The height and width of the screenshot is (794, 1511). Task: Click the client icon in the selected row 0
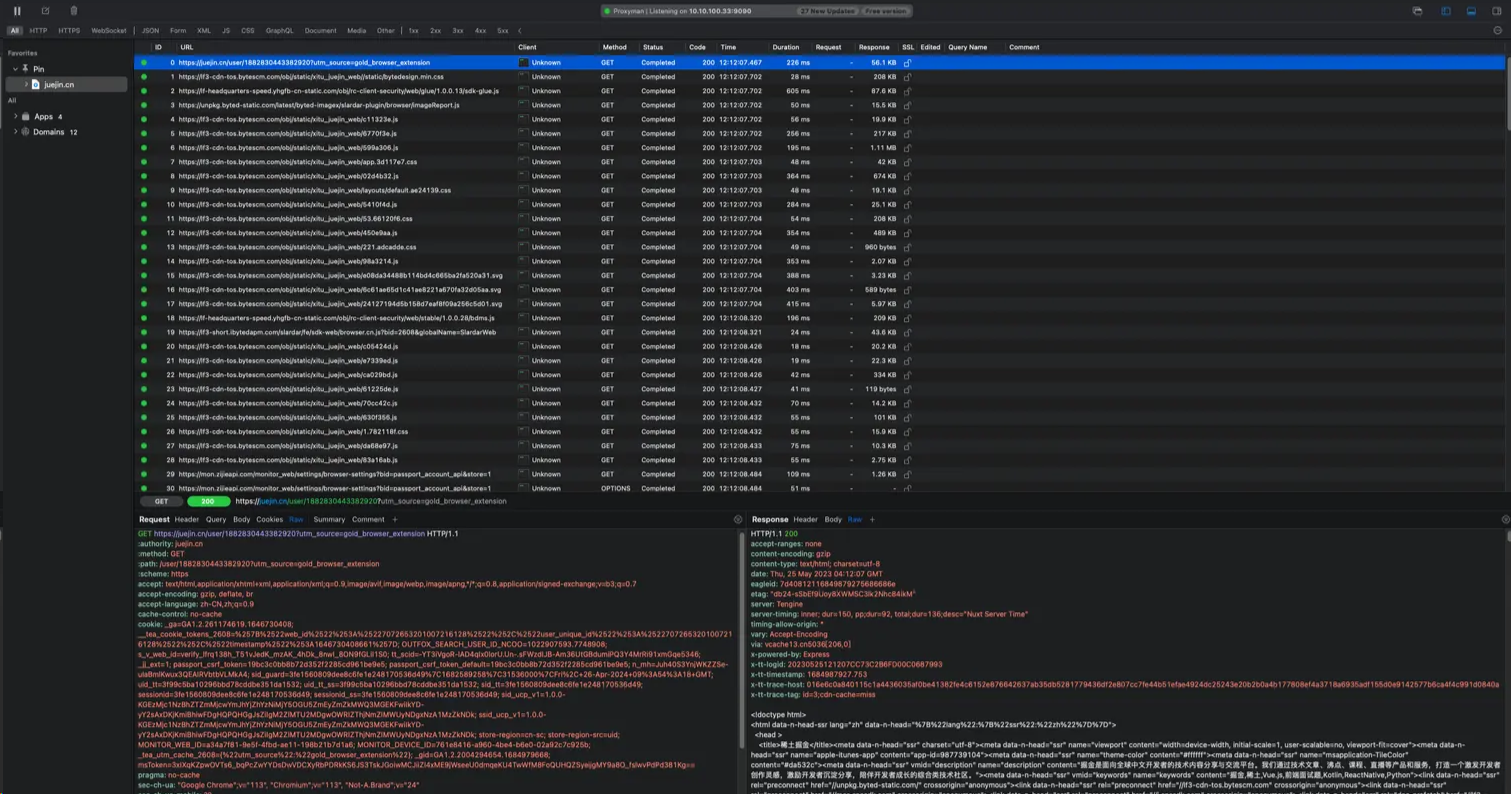tap(523, 63)
